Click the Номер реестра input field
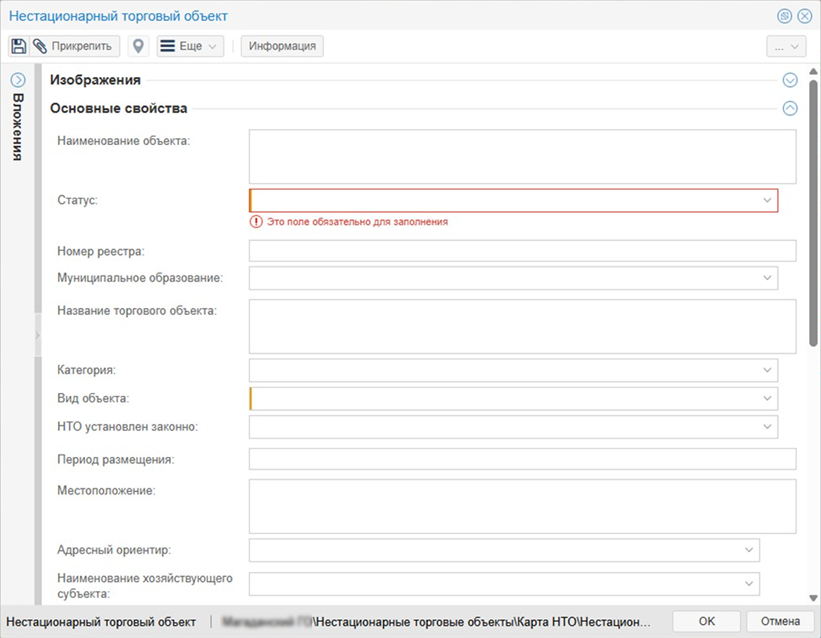The image size is (821, 638). pos(523,251)
